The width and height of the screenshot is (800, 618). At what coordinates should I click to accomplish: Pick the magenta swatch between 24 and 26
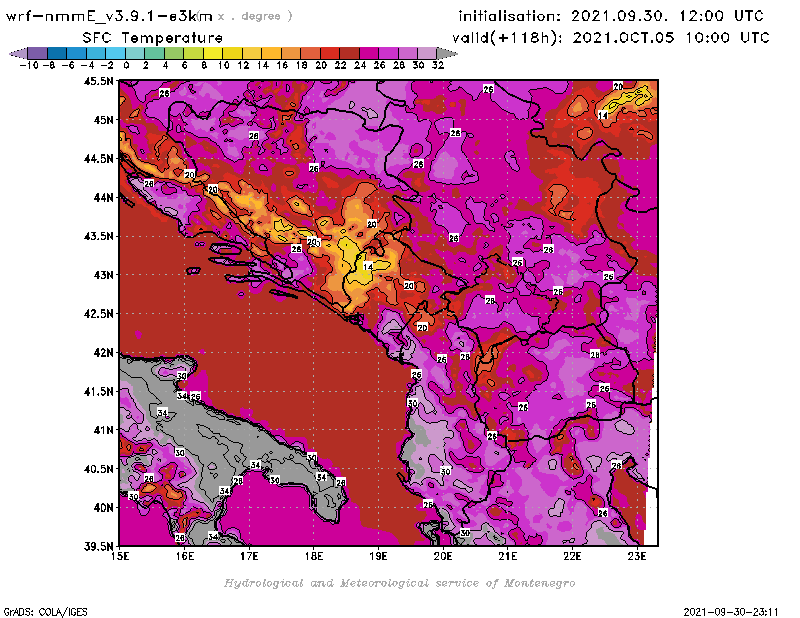[x=368, y=53]
